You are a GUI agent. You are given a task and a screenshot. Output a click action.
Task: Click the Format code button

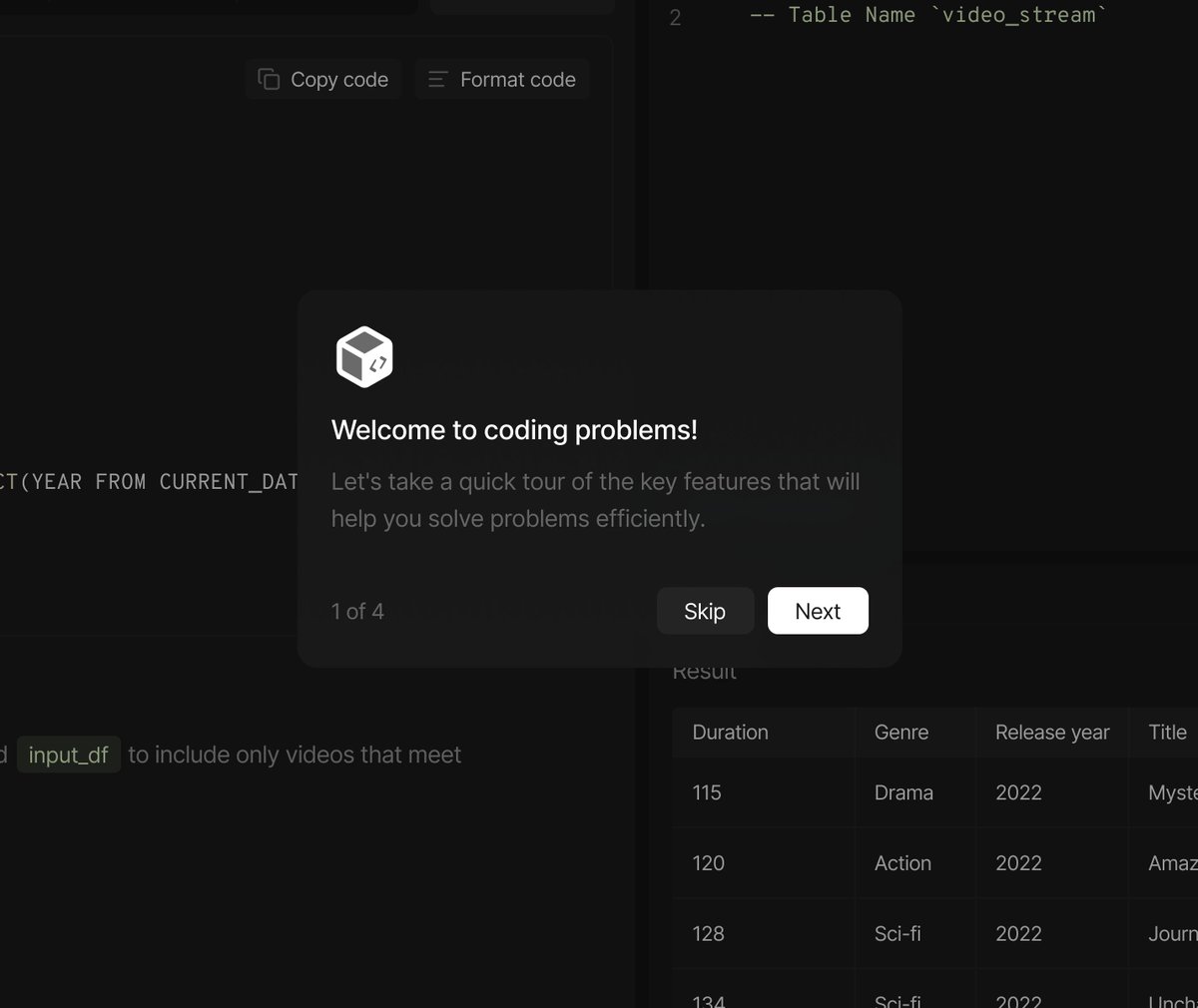[502, 79]
